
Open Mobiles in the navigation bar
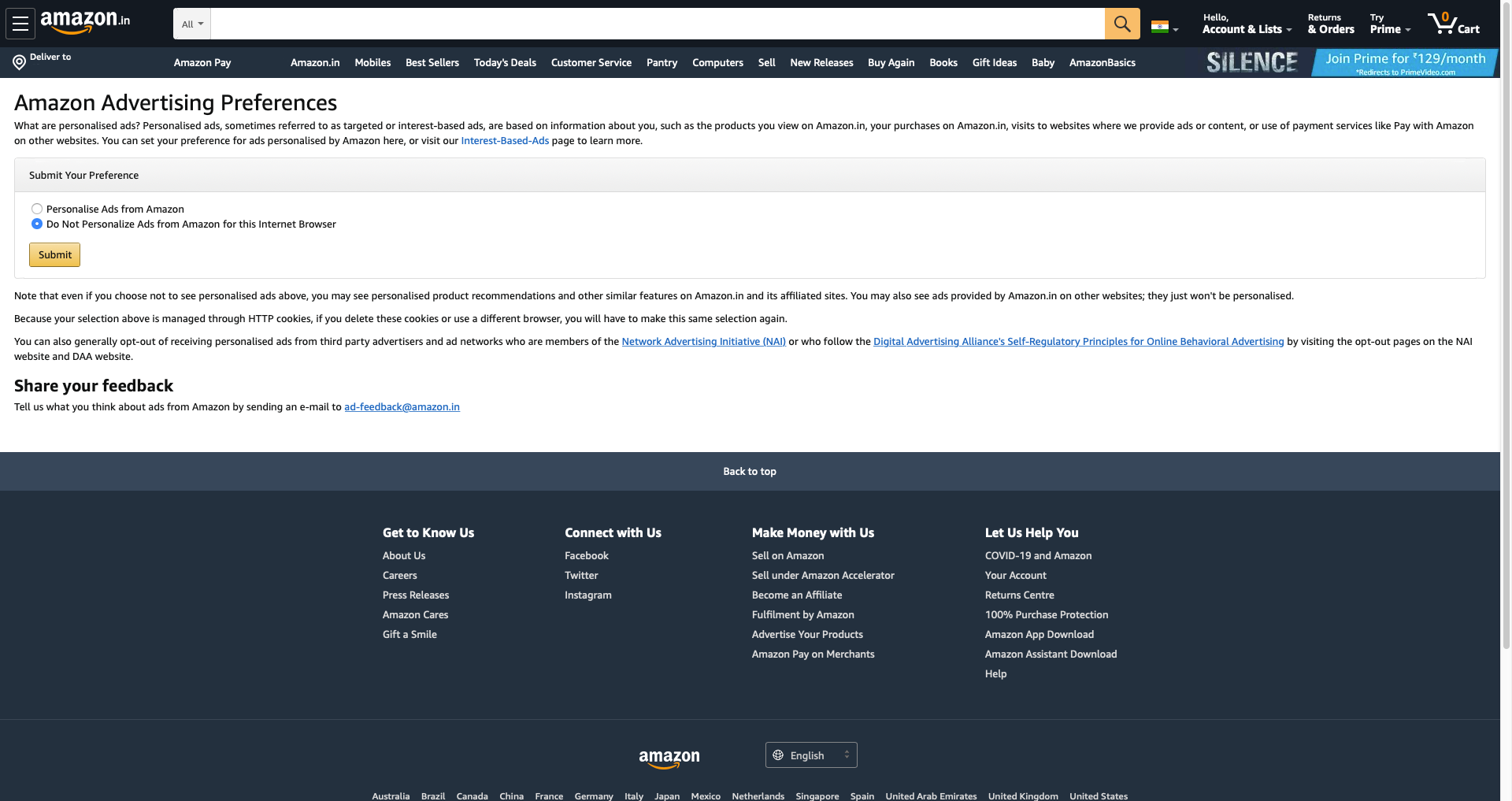click(x=372, y=62)
